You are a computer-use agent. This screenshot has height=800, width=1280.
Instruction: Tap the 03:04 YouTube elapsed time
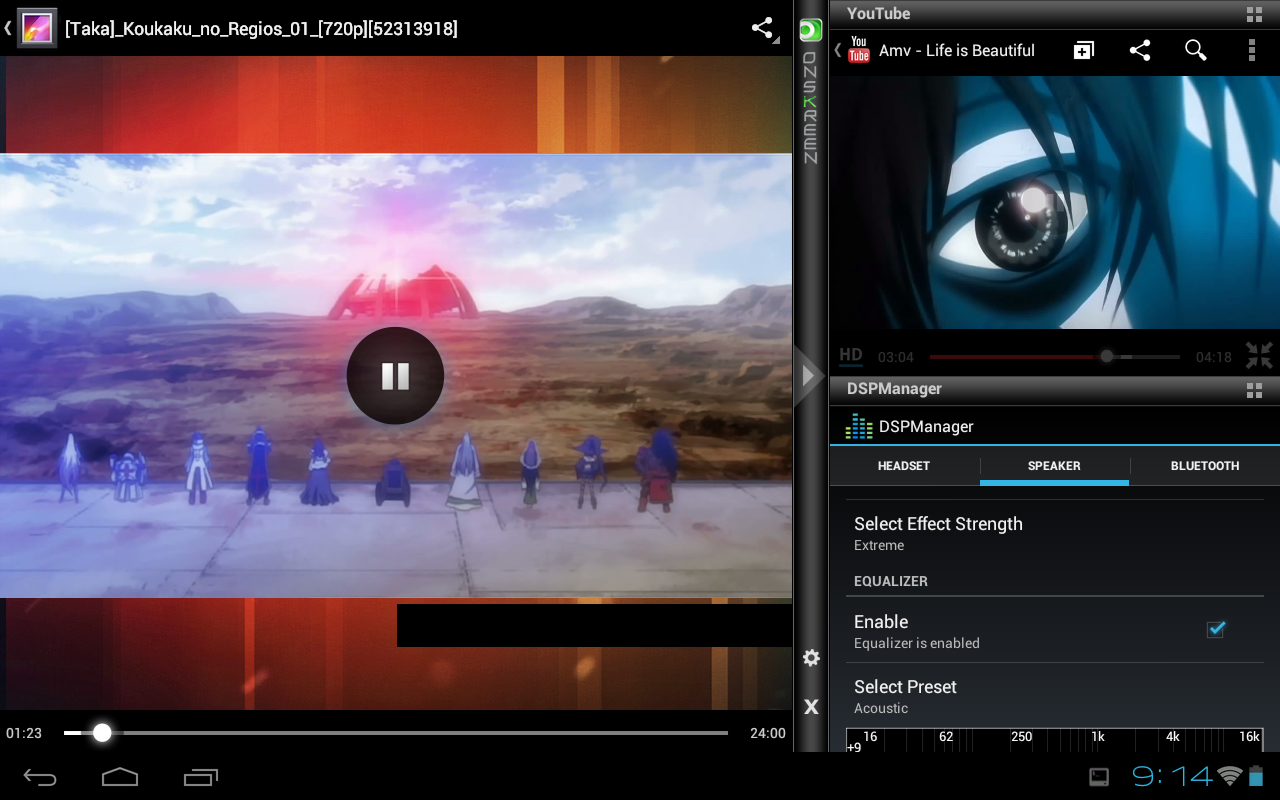896,357
